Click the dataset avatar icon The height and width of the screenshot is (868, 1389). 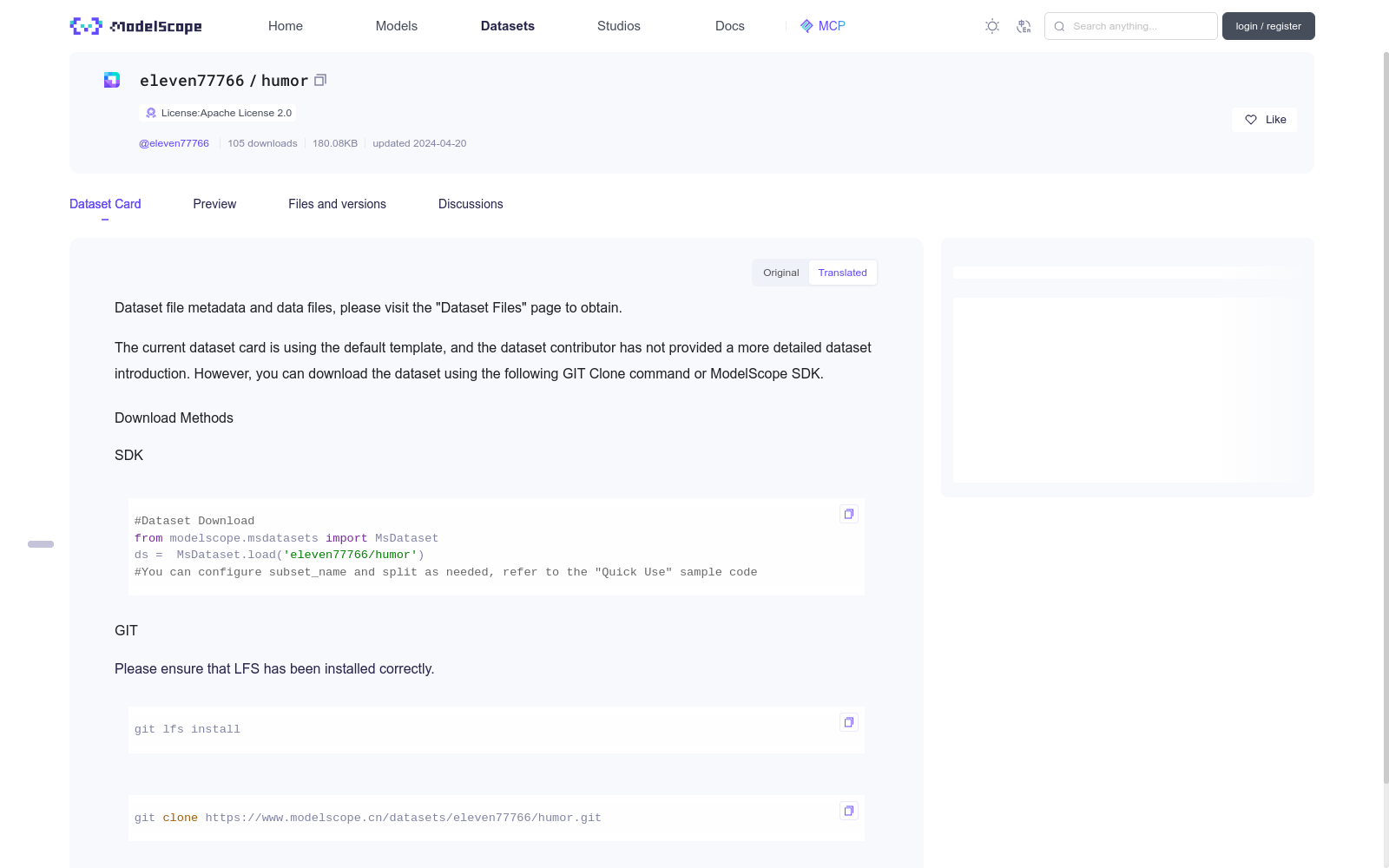pyautogui.click(x=112, y=80)
